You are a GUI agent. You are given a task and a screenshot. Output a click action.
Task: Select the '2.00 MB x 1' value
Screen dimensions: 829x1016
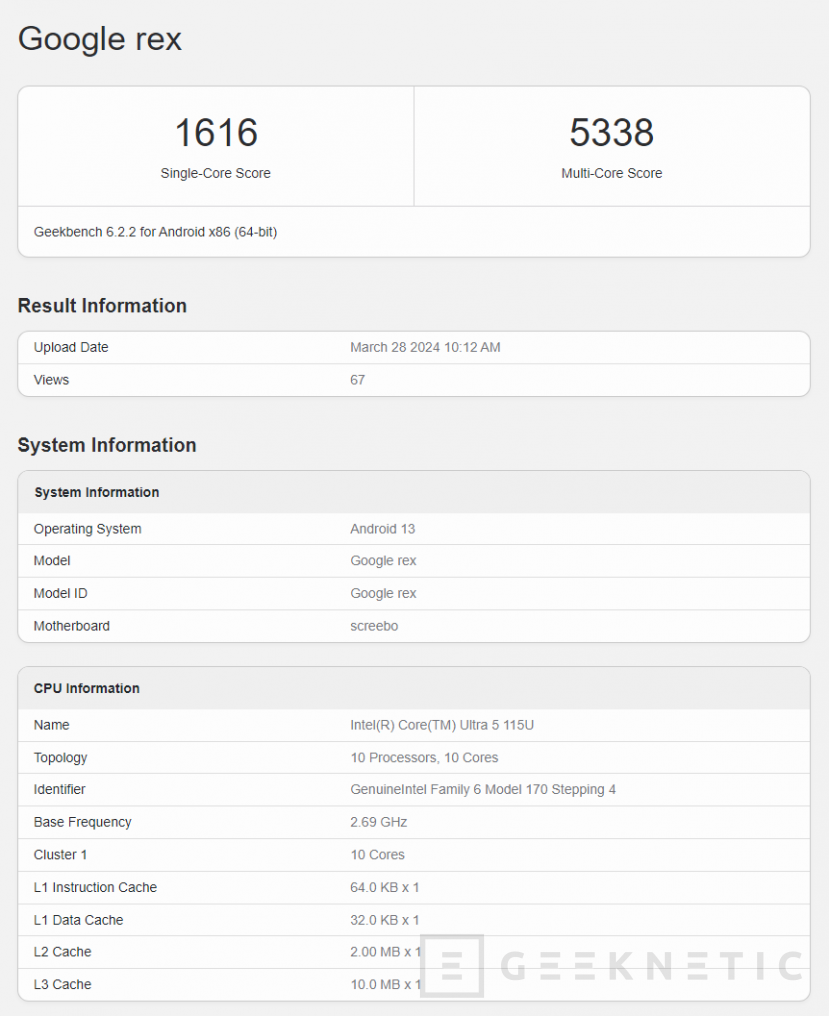click(x=386, y=952)
